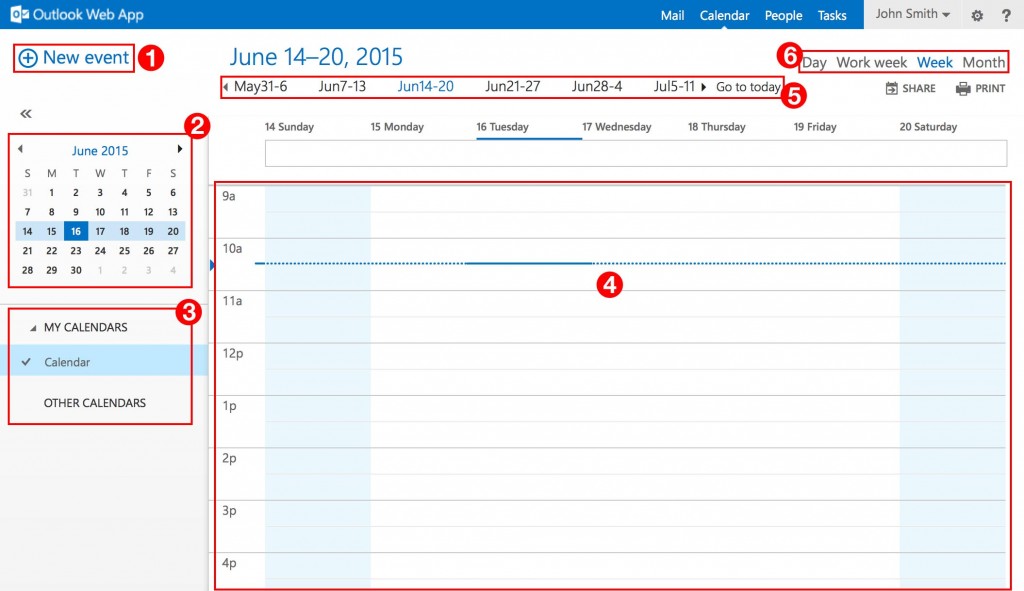Viewport: 1024px width, 591px height.
Task: Switch to Month view
Action: (983, 62)
